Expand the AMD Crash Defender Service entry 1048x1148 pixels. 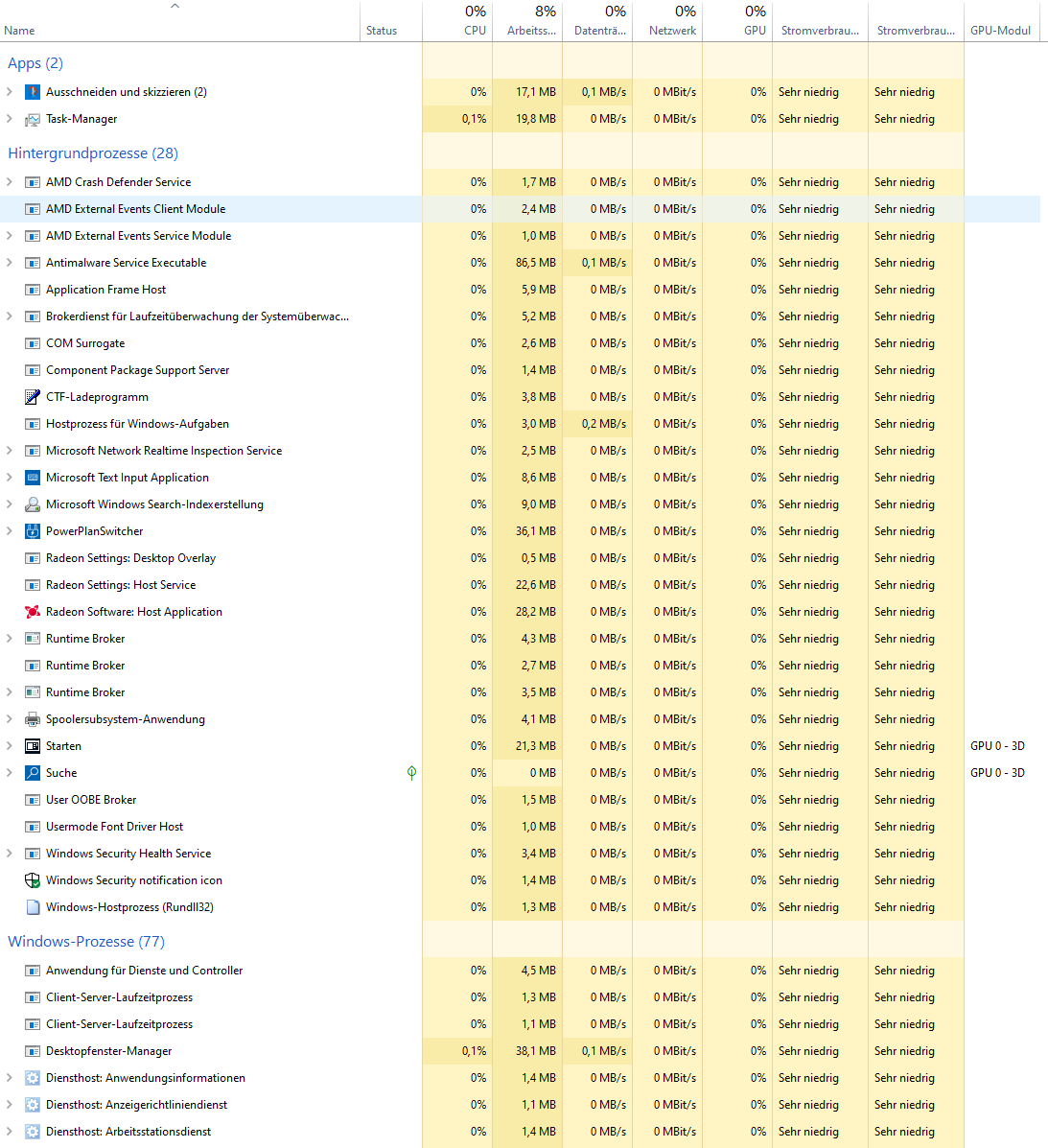[x=9, y=181]
